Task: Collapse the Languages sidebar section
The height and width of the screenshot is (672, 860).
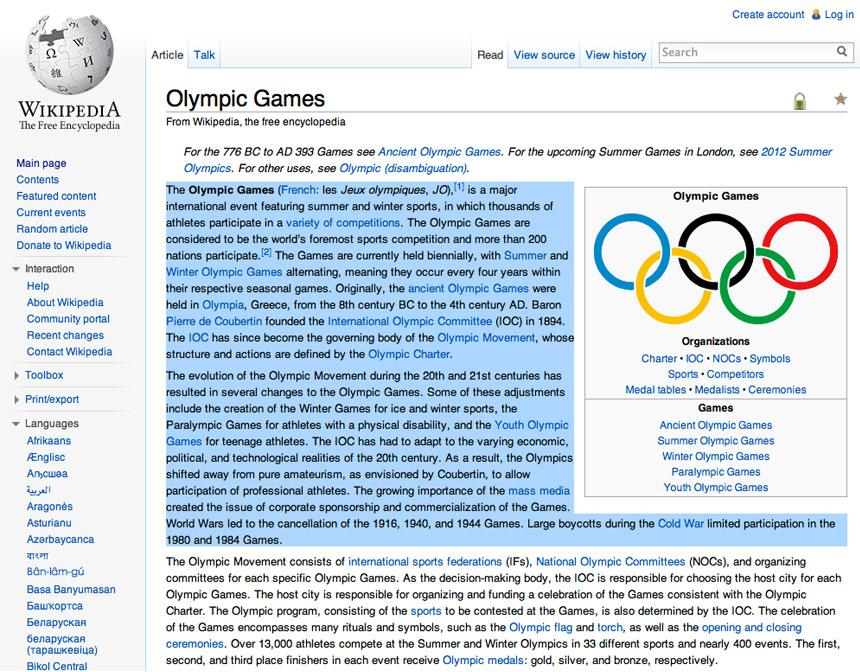Action: (16, 423)
